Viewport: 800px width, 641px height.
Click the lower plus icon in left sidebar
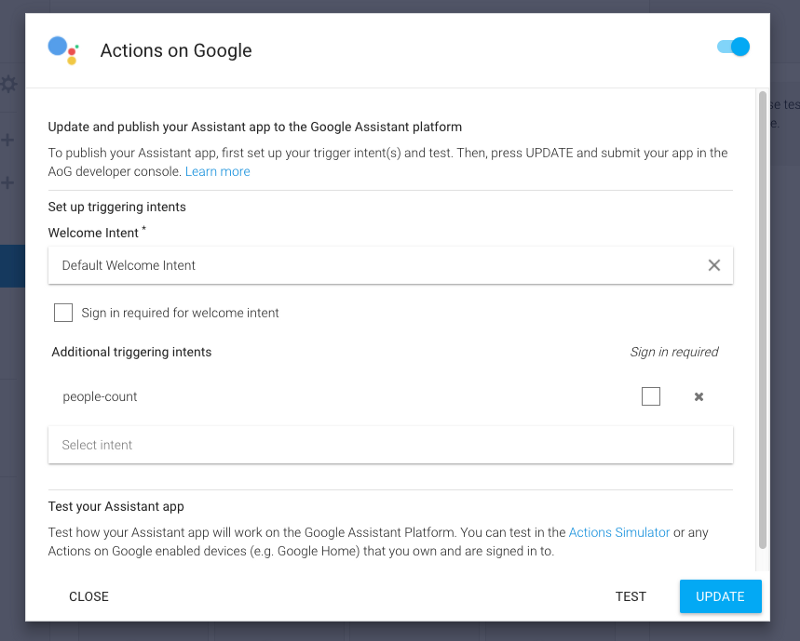click(x=8, y=183)
